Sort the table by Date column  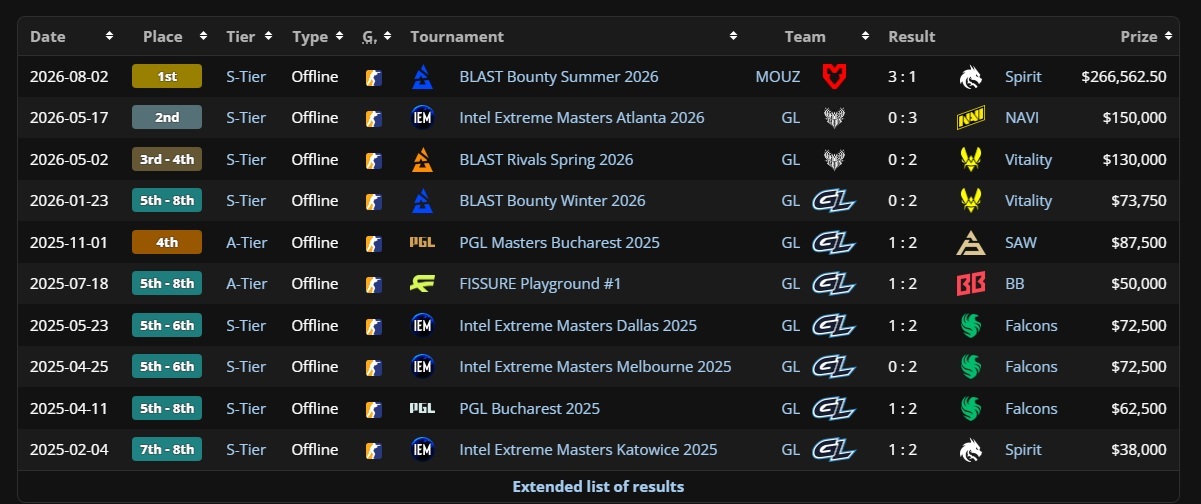point(71,36)
